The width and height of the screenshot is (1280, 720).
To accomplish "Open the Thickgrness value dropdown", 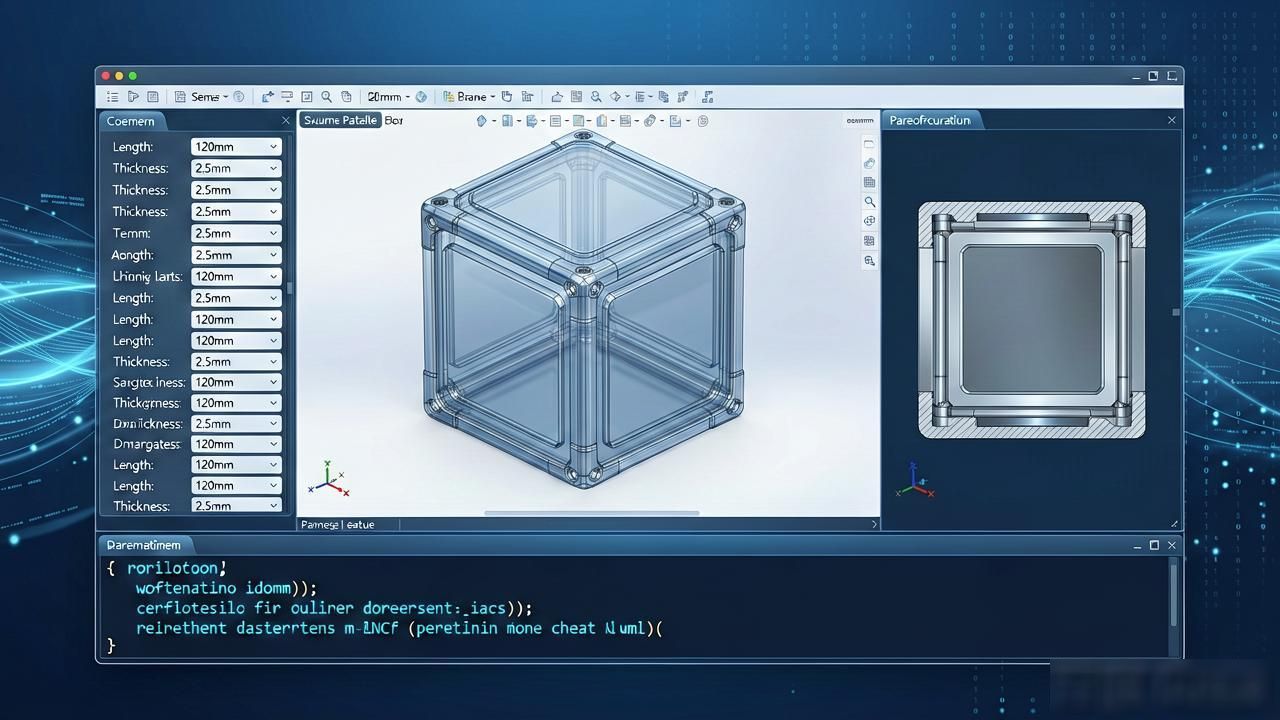I will pos(236,403).
